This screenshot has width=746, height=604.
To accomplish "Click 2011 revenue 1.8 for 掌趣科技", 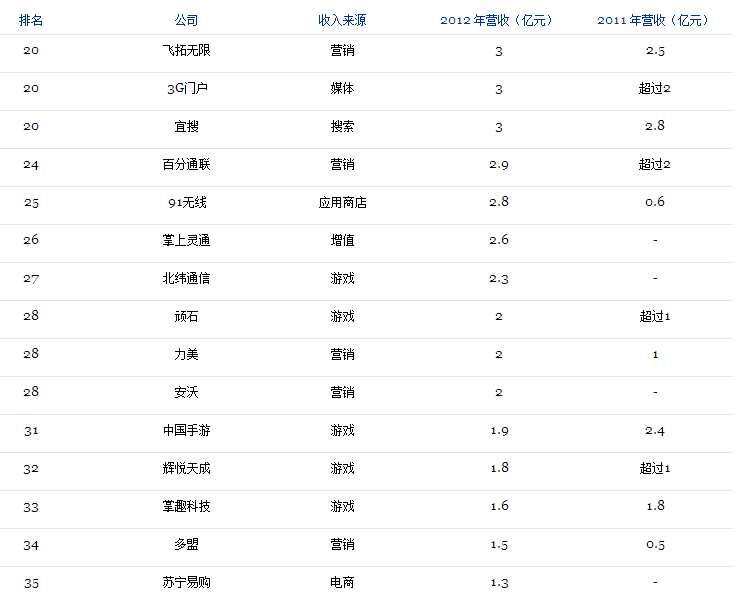I will [x=655, y=506].
